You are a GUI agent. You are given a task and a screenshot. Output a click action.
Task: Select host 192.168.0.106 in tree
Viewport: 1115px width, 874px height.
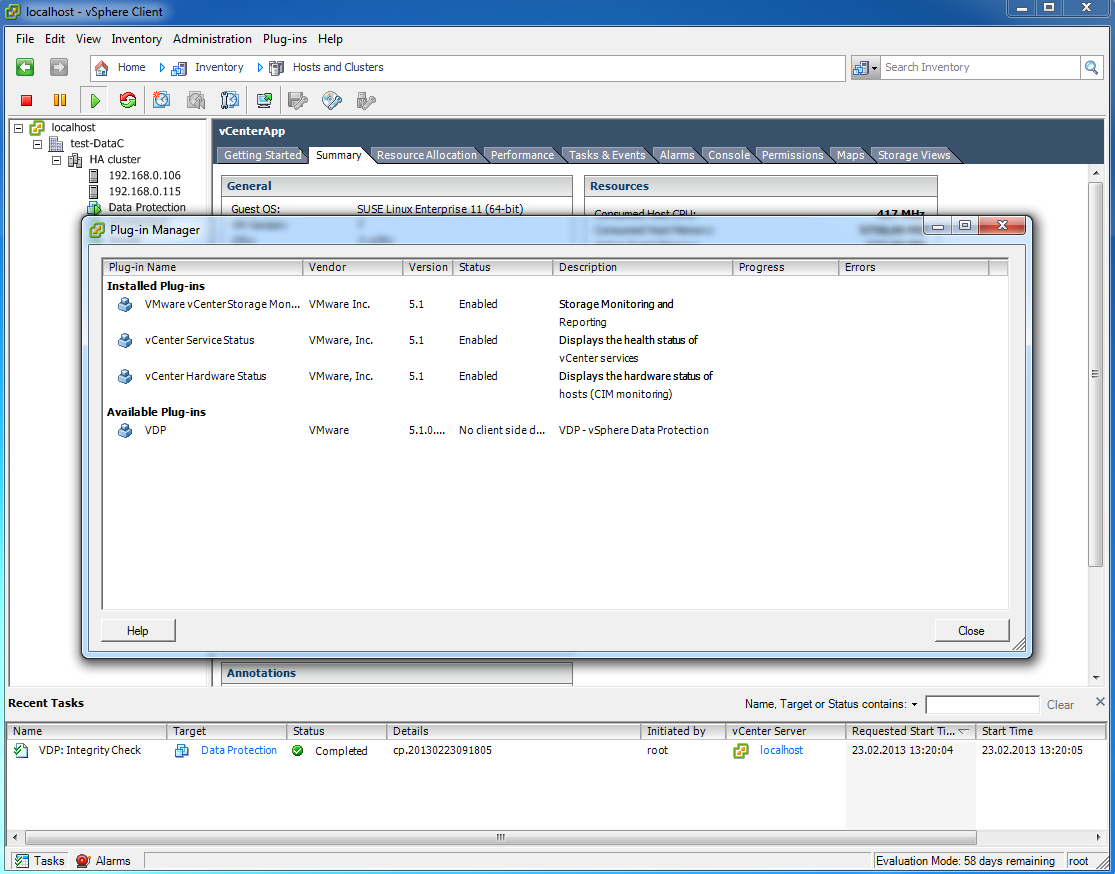tap(144, 176)
